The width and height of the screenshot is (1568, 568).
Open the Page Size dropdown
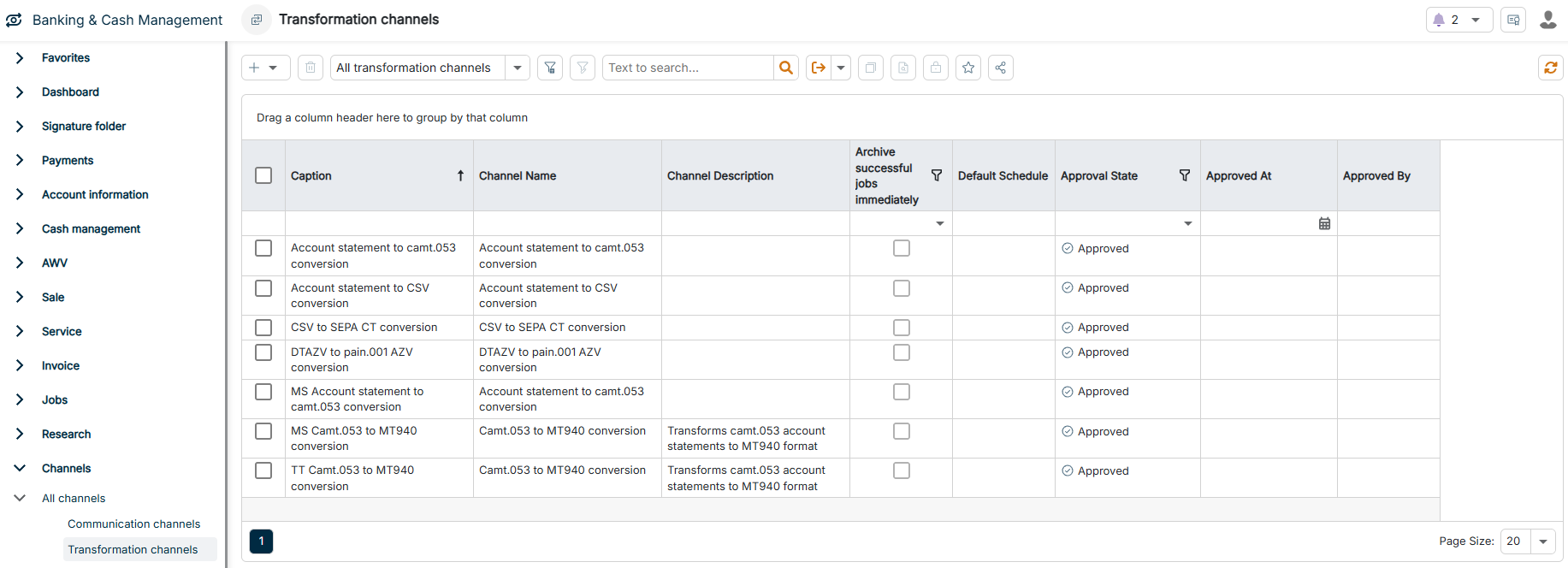pyautogui.click(x=1543, y=541)
